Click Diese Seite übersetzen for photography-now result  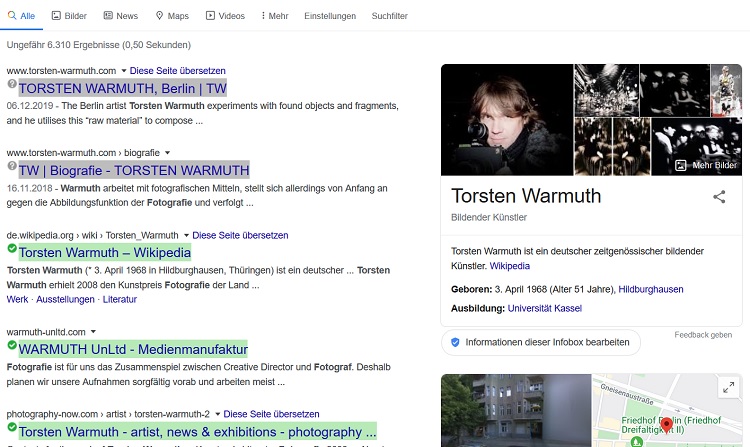point(271,414)
